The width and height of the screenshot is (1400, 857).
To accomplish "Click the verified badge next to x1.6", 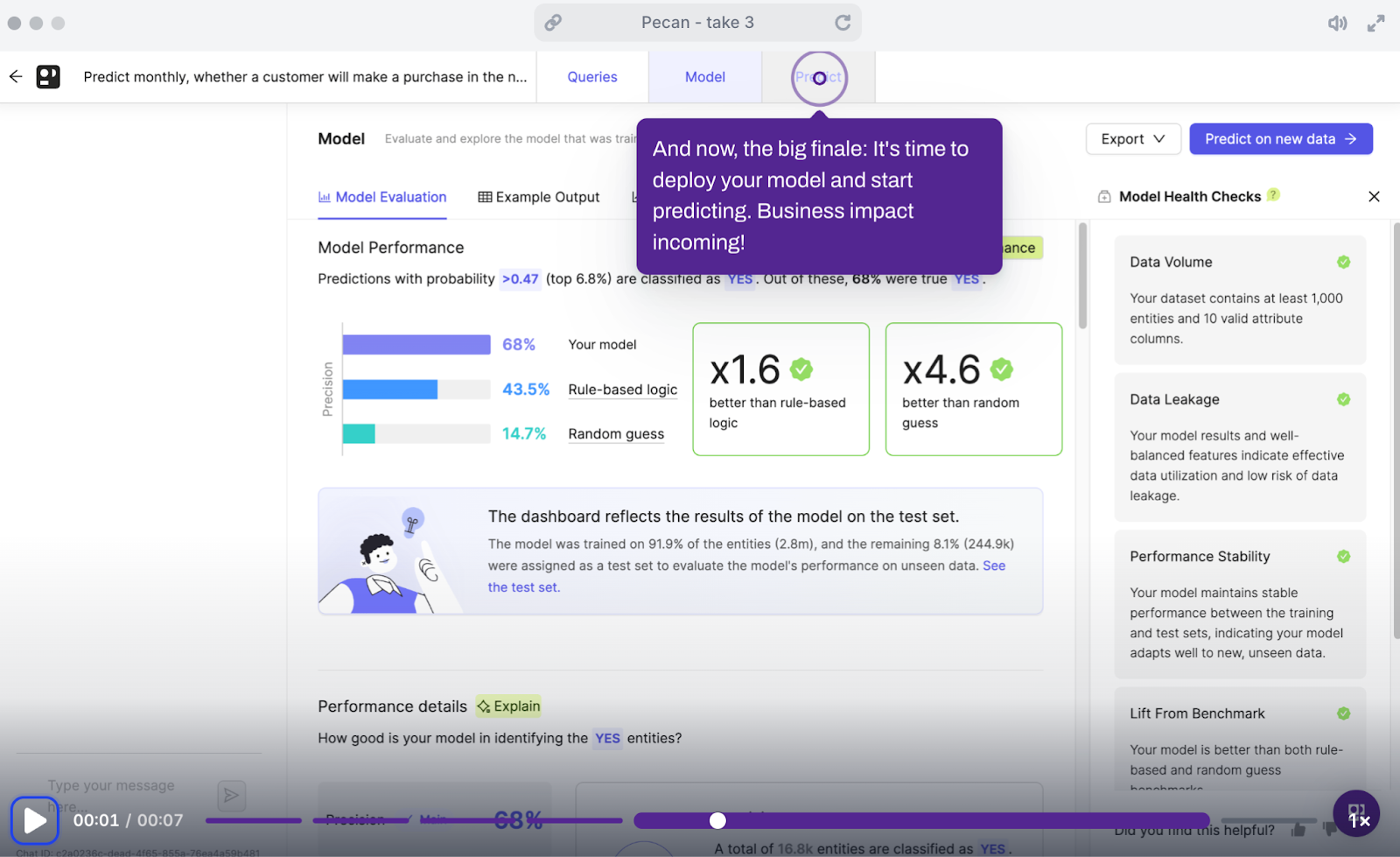I will pyautogui.click(x=801, y=369).
